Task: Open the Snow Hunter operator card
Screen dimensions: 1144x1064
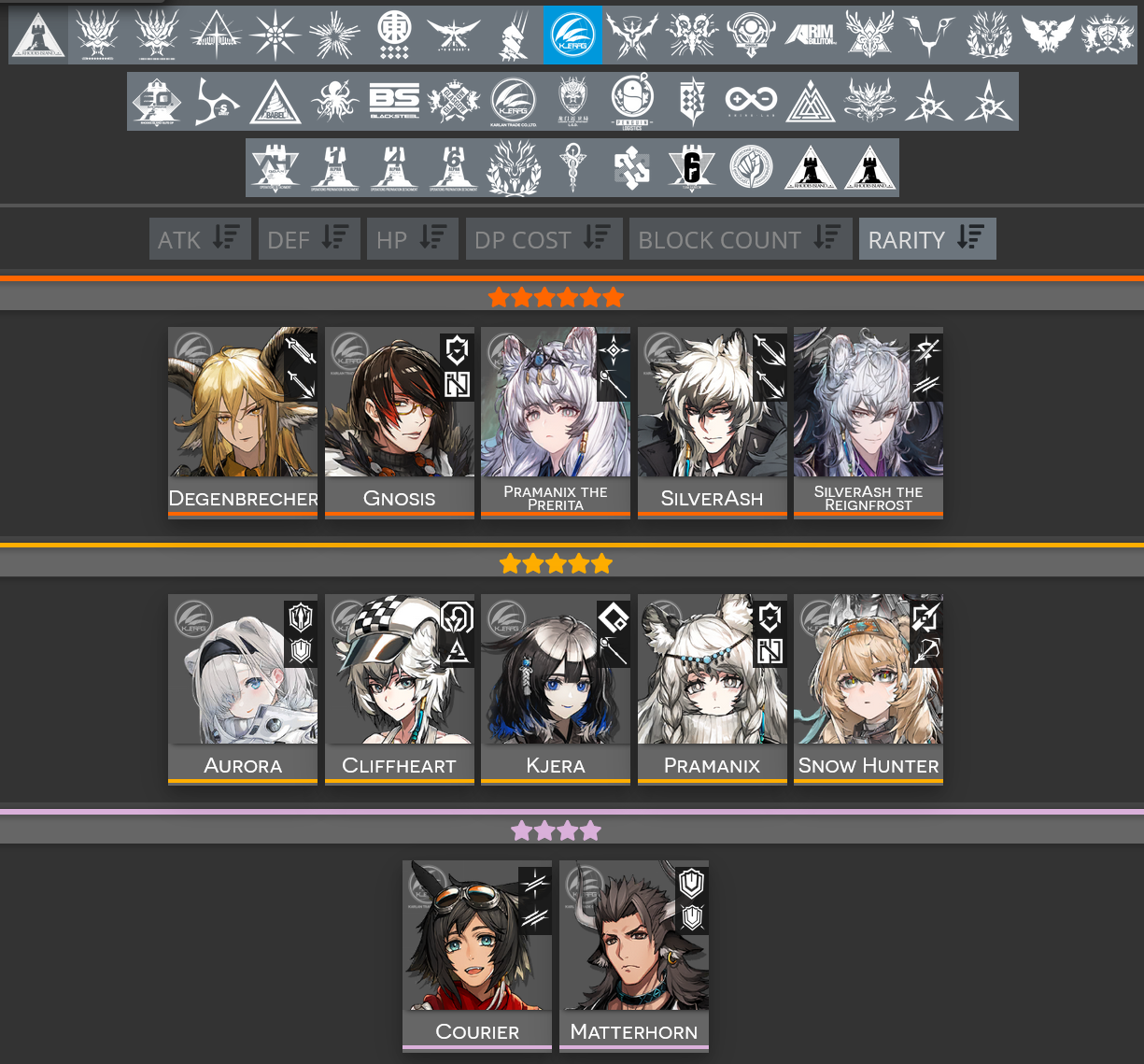Action: click(869, 689)
